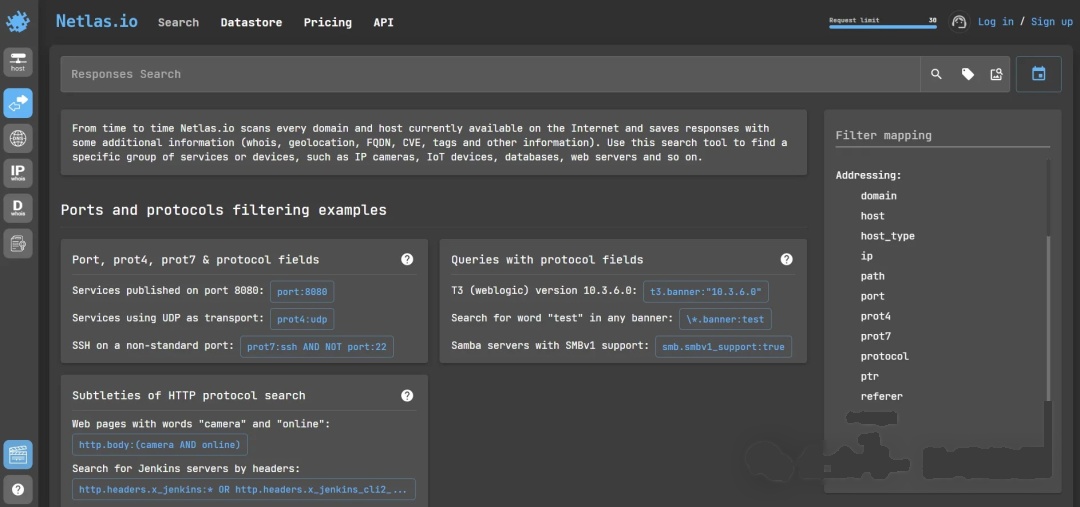
Task: Open the API nav item
Action: point(384,22)
